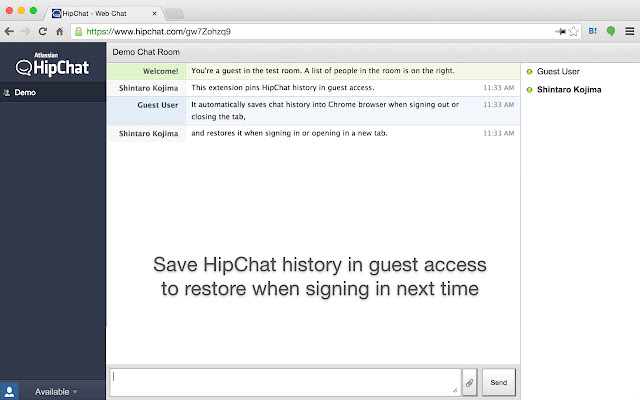Image resolution: width=640 pixels, height=400 pixels.
Task: Select the HipChat - Web Chat tab
Action: point(102,13)
